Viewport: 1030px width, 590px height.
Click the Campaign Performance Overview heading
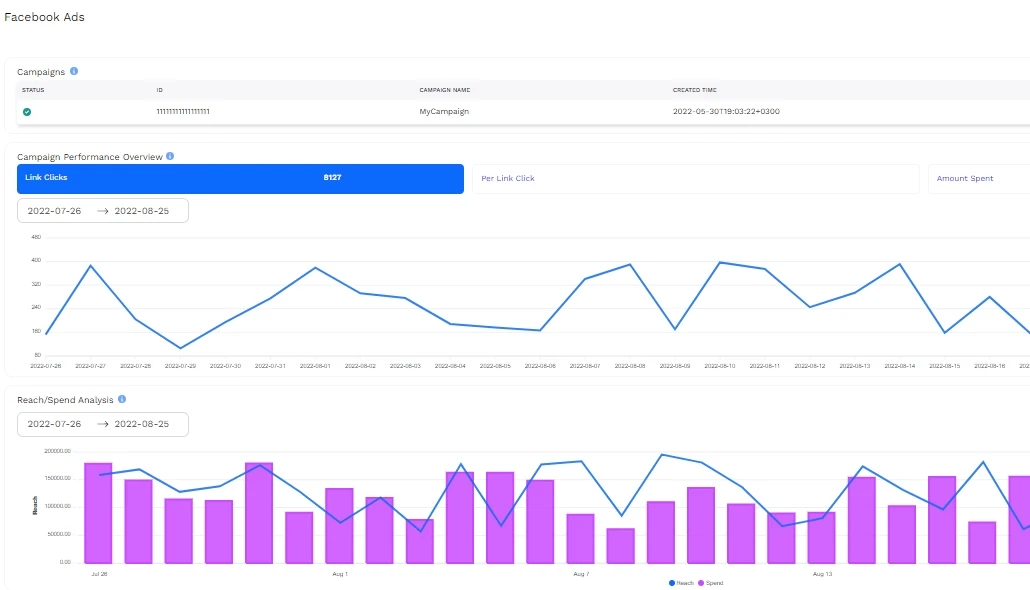point(90,157)
